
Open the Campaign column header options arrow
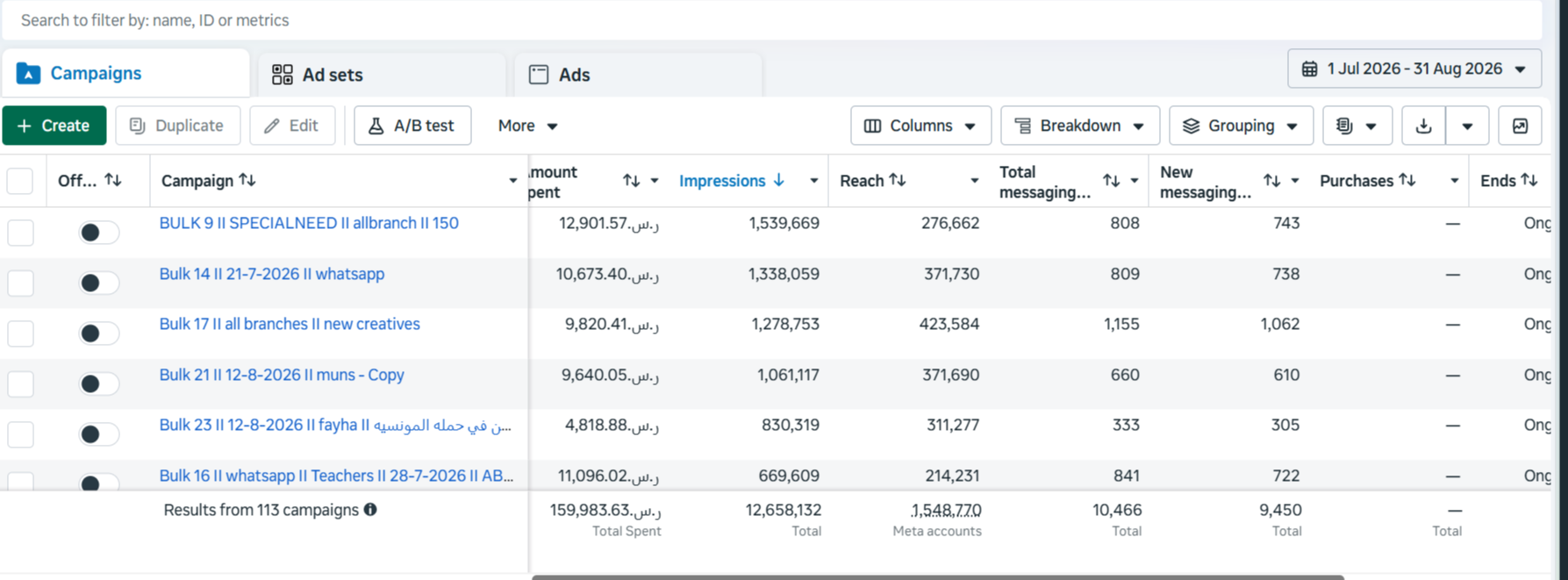point(513,181)
